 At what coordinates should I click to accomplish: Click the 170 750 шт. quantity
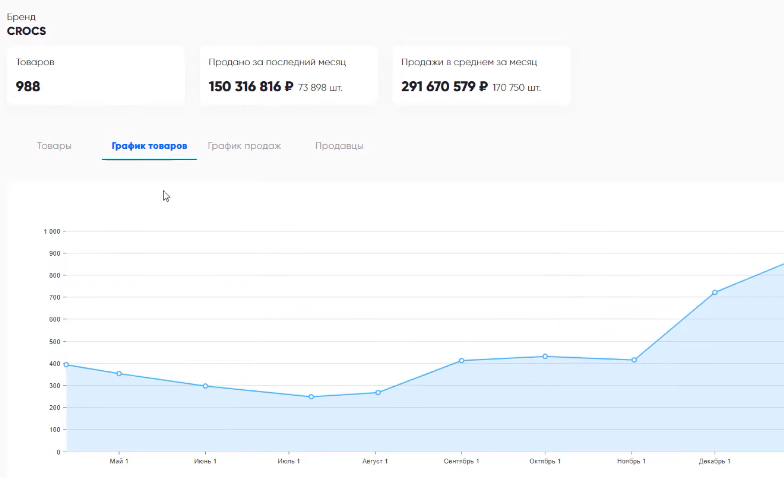coord(516,88)
